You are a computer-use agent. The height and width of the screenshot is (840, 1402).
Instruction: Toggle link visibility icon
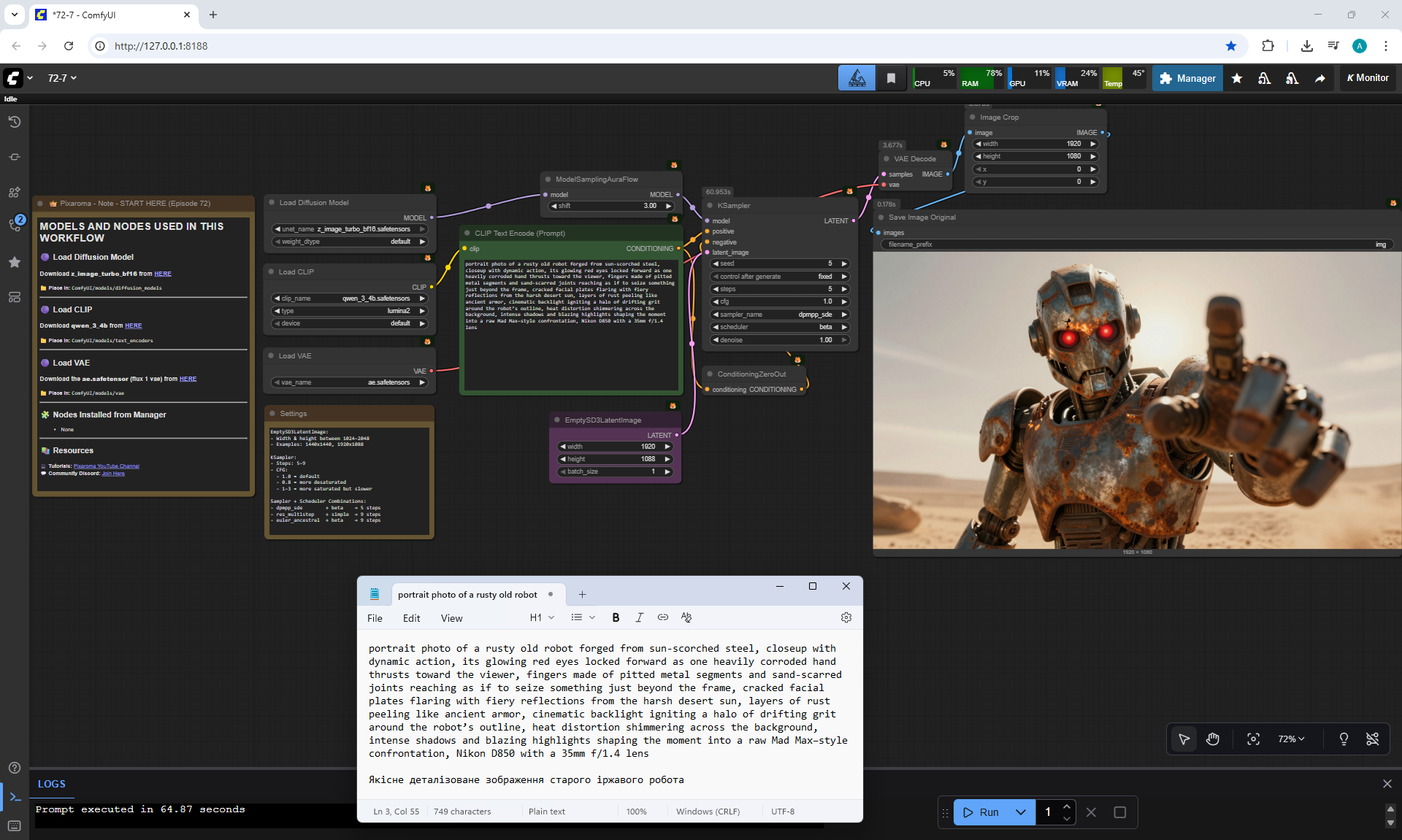[1372, 739]
